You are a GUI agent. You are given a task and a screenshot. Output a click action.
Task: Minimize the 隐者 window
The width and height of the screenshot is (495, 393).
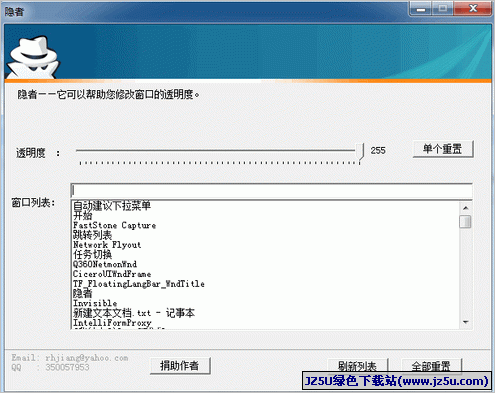coord(421,9)
